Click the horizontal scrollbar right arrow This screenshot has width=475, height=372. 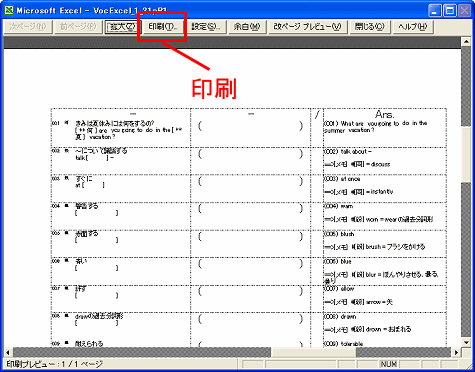[456, 352]
